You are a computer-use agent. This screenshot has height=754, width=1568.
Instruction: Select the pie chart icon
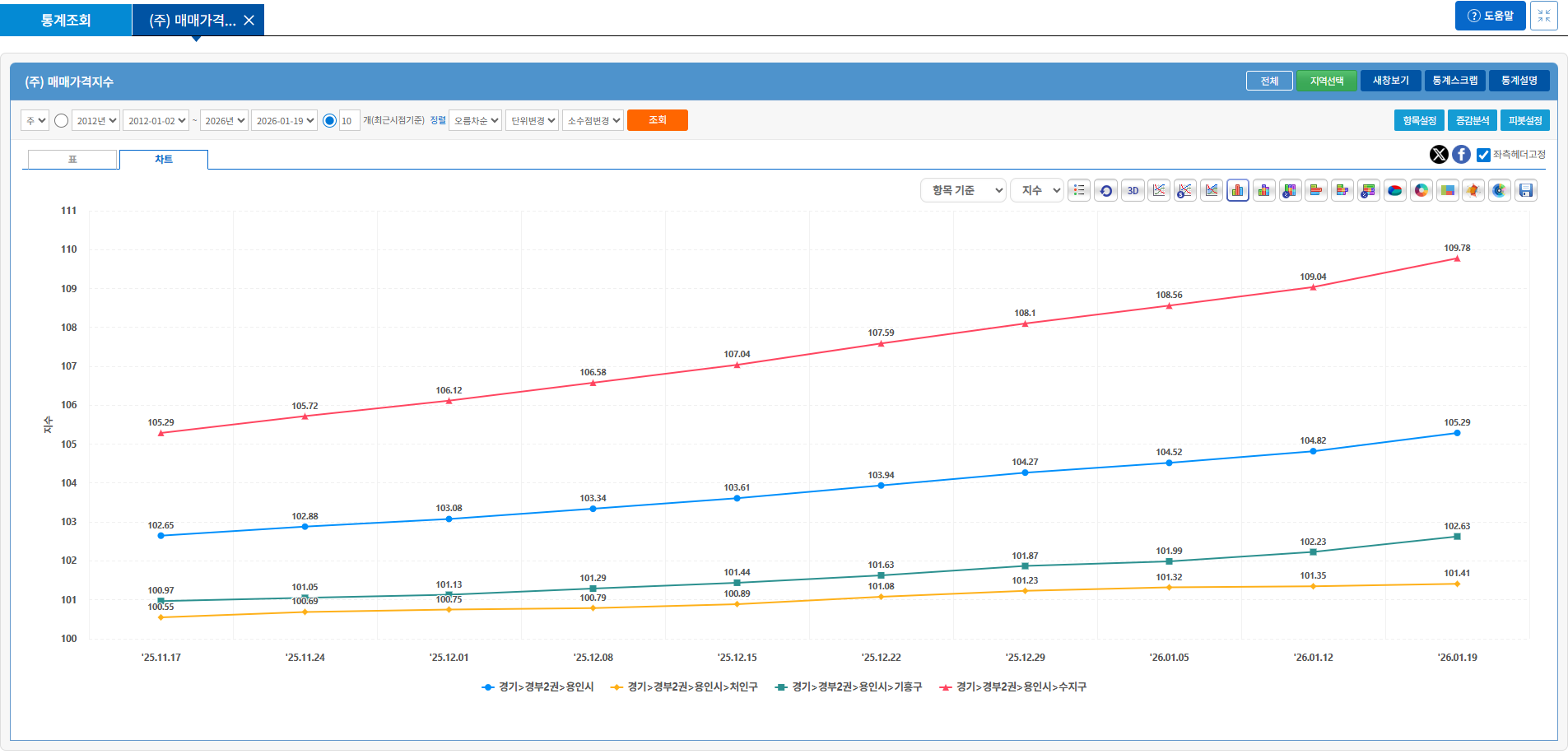(1395, 190)
